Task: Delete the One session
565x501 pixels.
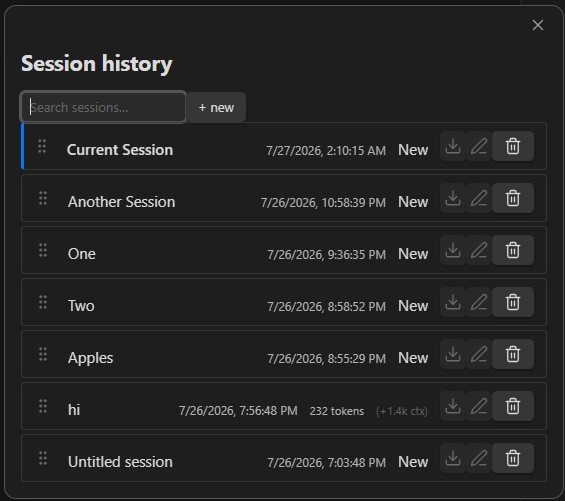Action: 513,250
